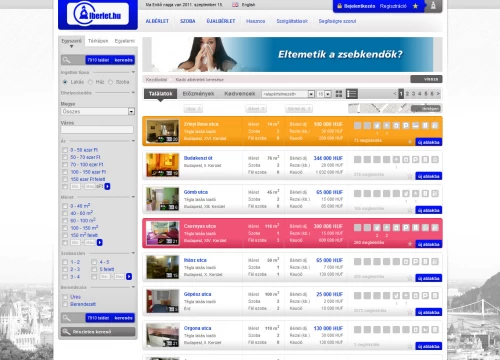Screen dimensions: 500x360
Task: Open the Előzmények tab
Action: tap(198, 94)
